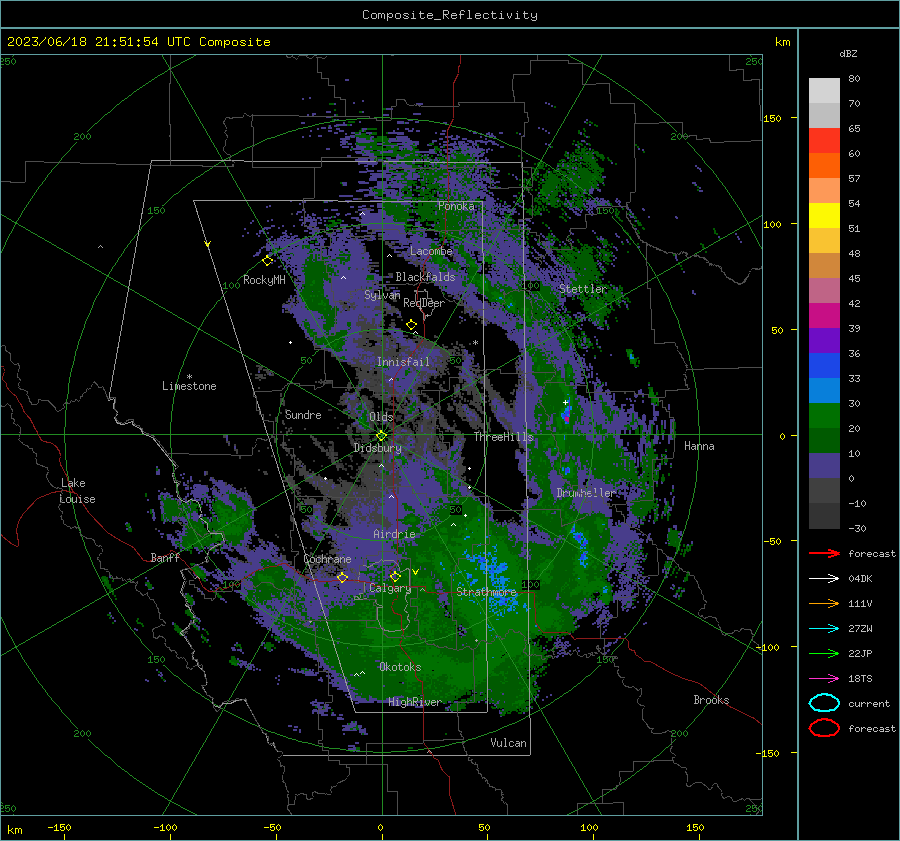Screen dimensions: 900x841
Task: Click the Hanna city label
Action: coord(699,446)
